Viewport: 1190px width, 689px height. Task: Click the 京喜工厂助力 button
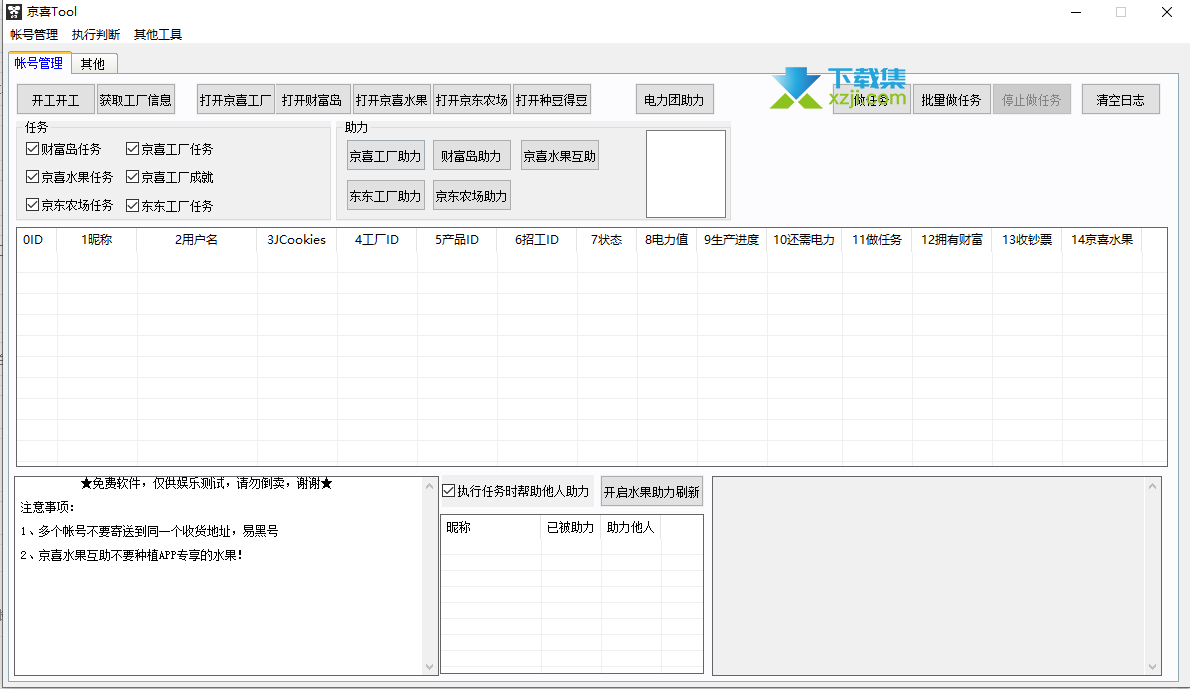pos(386,156)
